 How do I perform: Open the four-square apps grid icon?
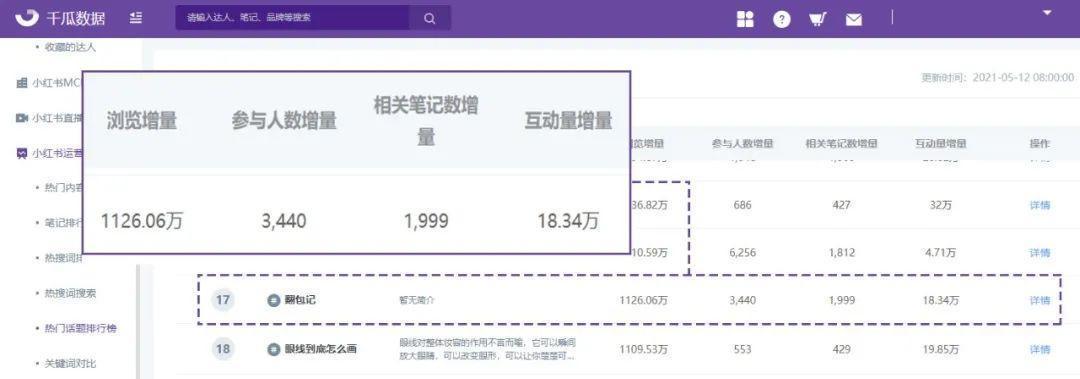[745, 19]
